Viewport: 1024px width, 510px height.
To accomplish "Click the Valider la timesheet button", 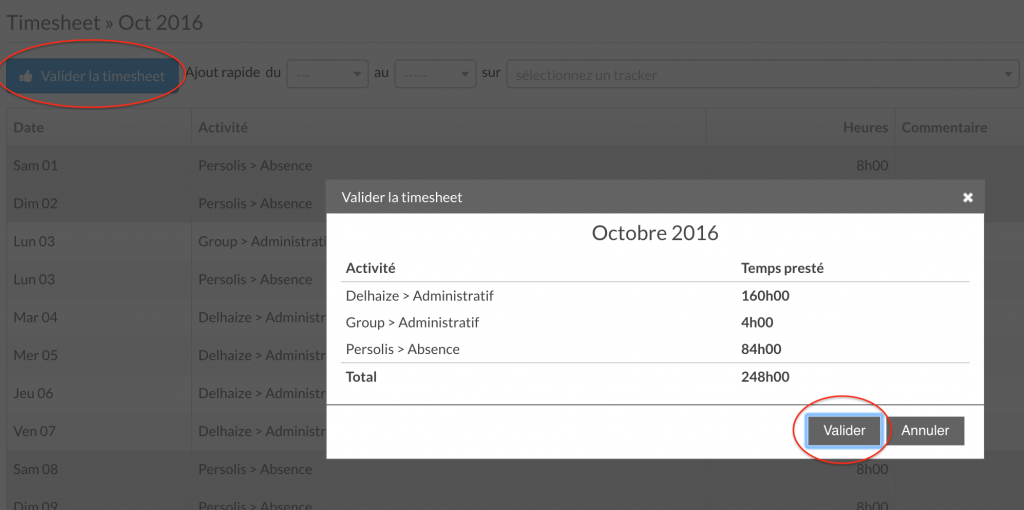I will coord(93,76).
